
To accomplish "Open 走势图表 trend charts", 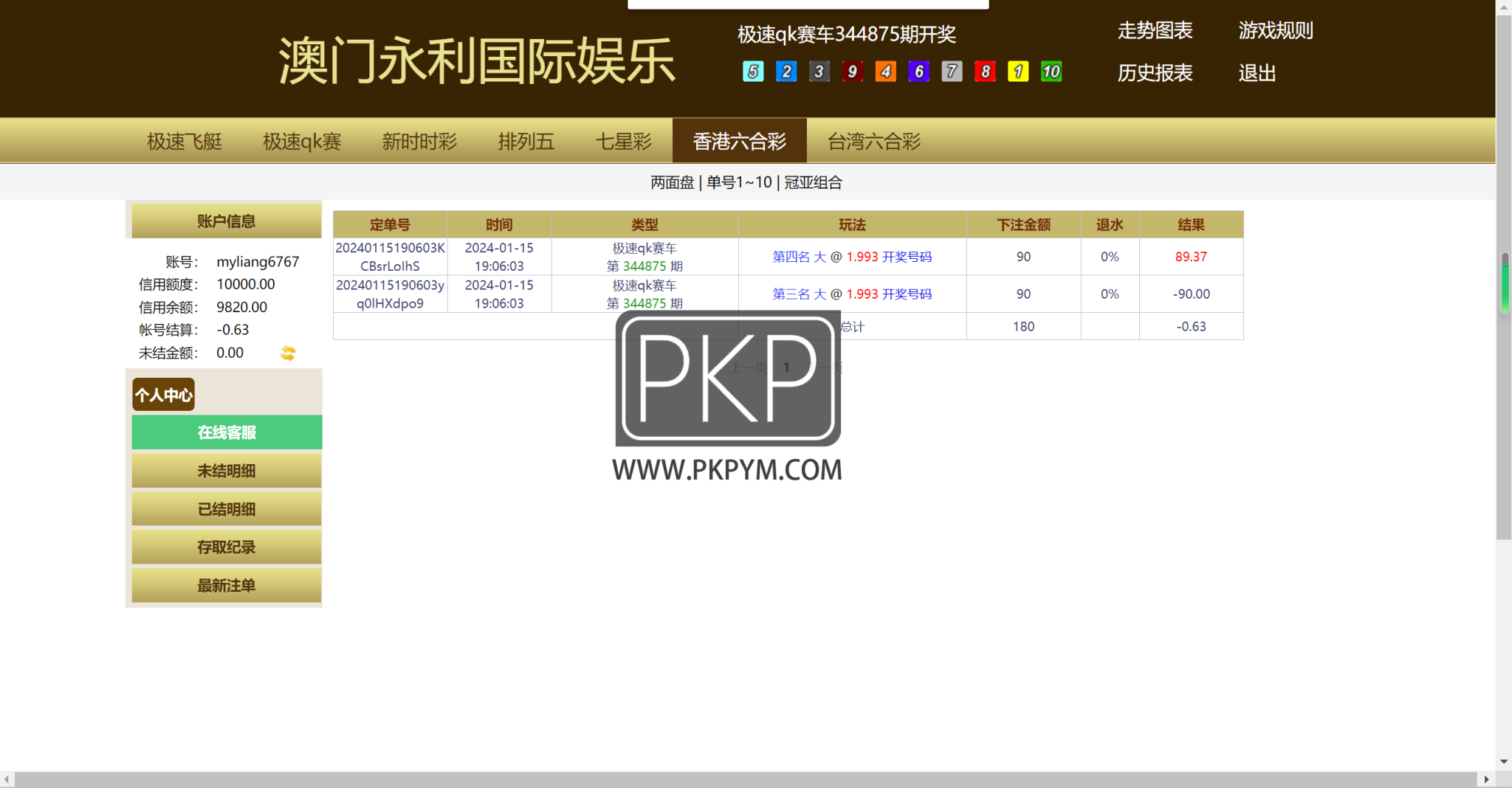I will coord(1155,30).
